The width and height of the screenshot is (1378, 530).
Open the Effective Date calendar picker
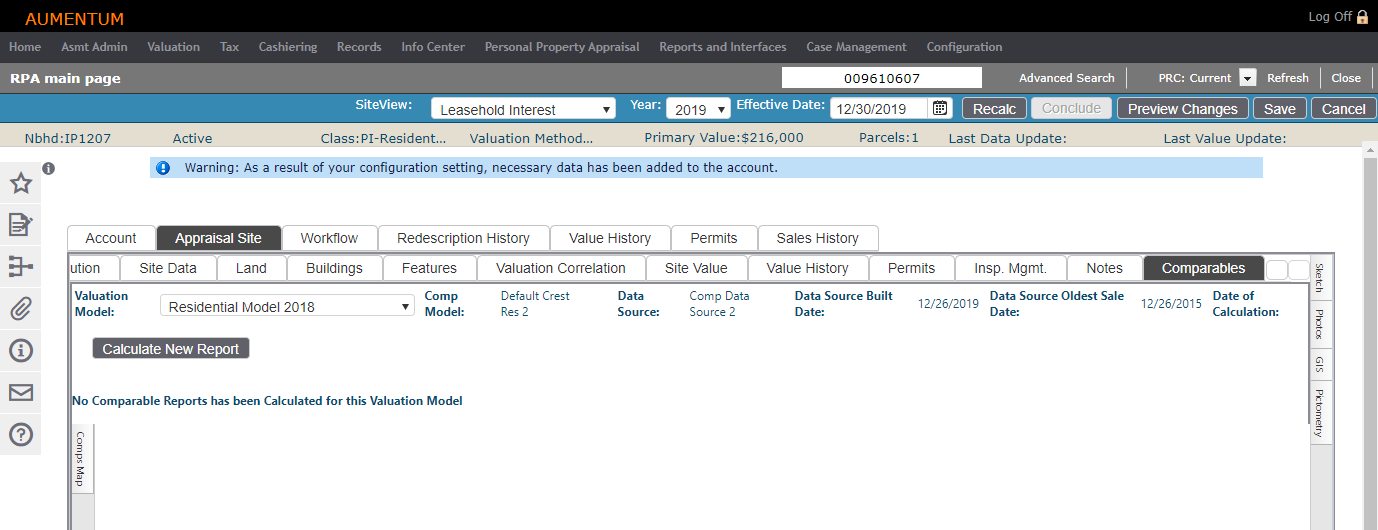click(x=940, y=109)
